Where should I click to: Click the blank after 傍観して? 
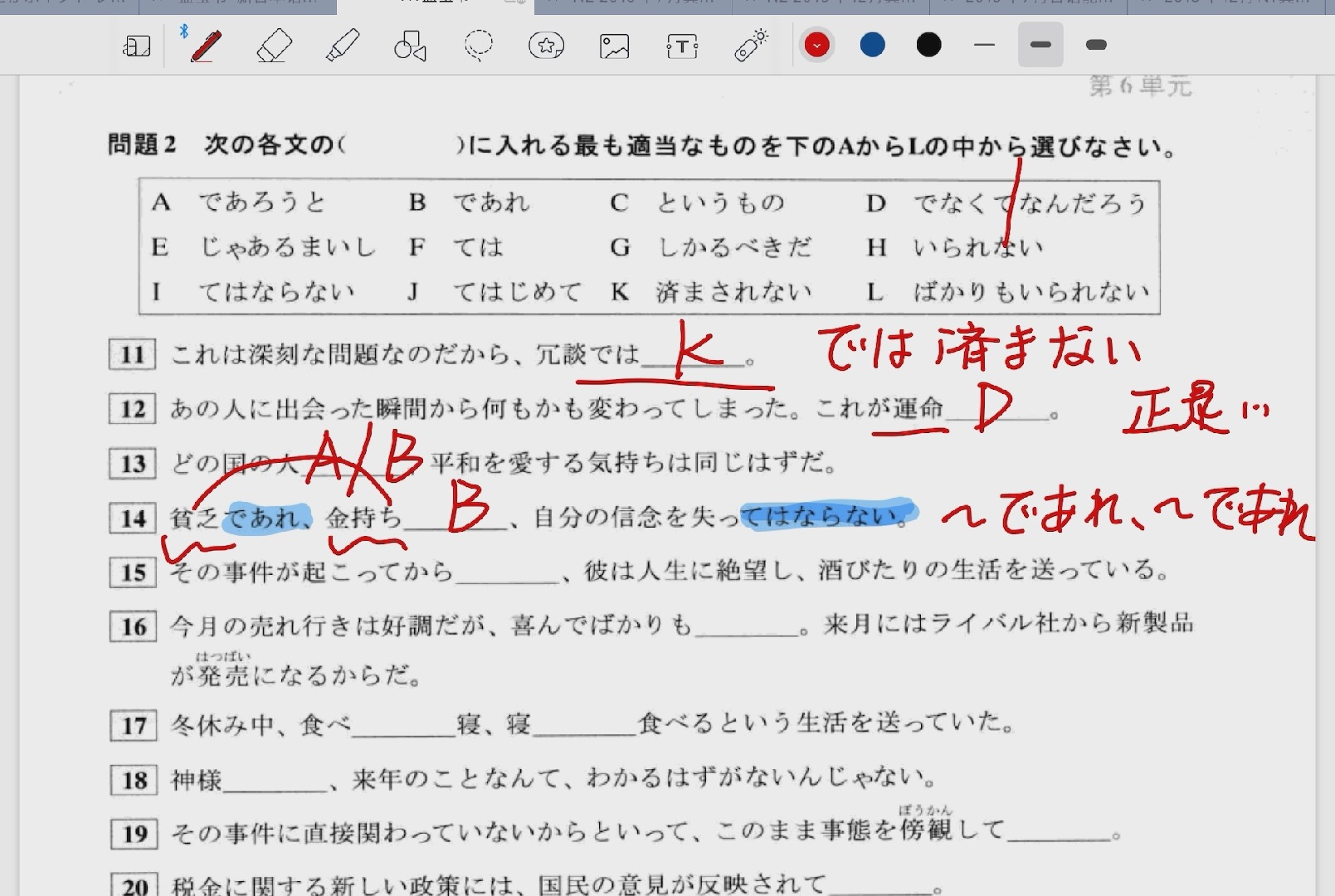point(1057,833)
